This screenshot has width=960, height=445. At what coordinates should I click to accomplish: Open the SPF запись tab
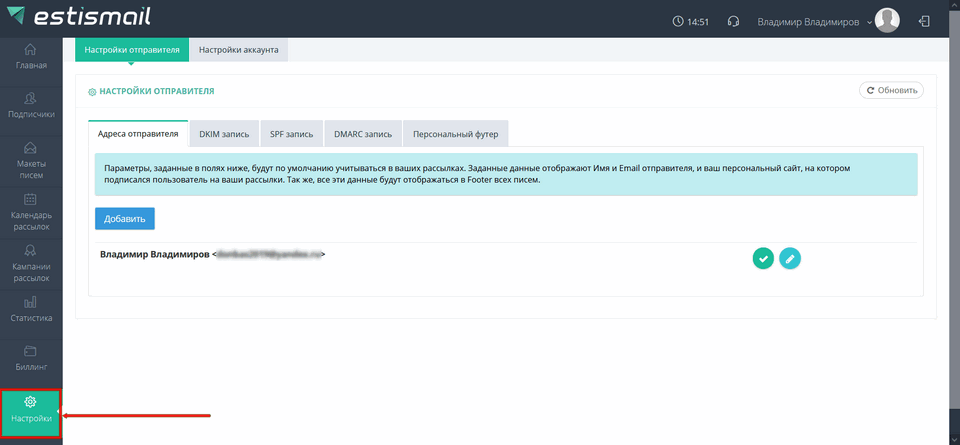(291, 133)
